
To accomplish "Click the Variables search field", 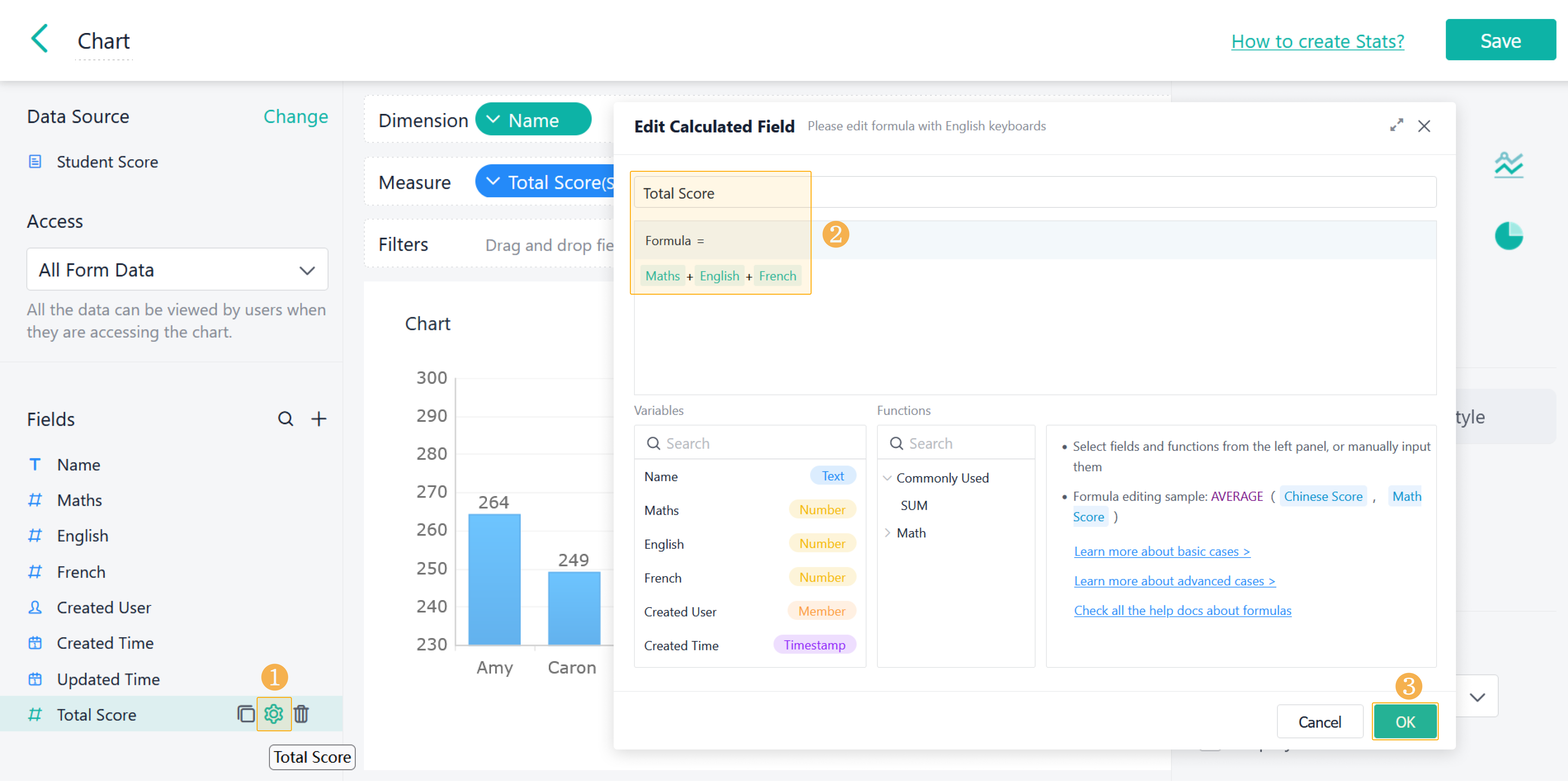I will coord(749,443).
